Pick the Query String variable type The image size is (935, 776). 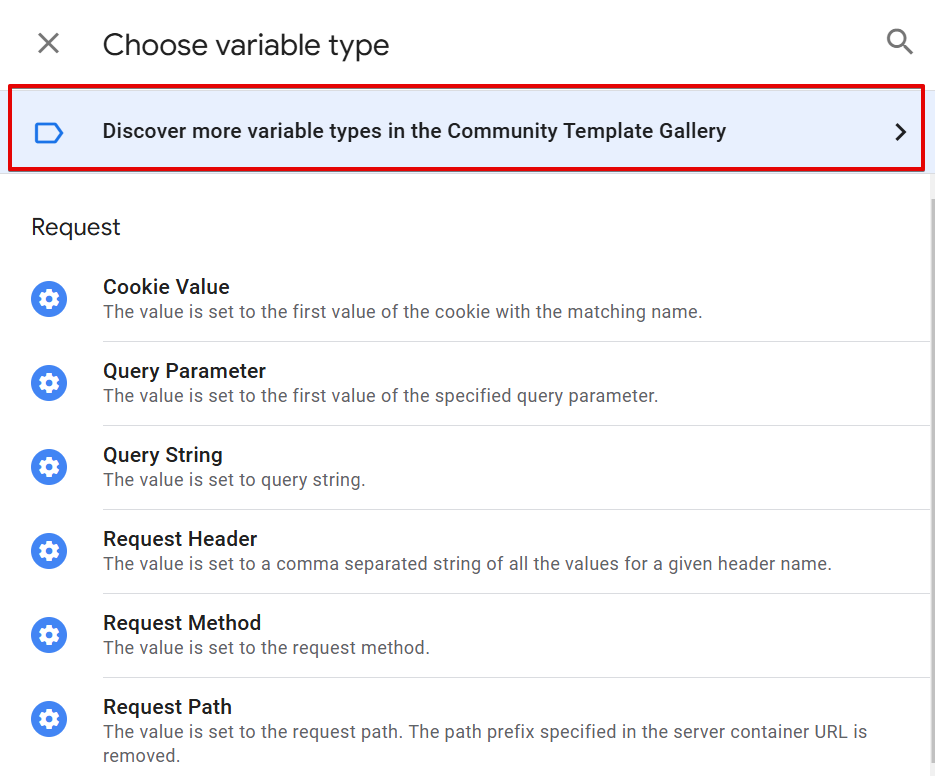163,455
